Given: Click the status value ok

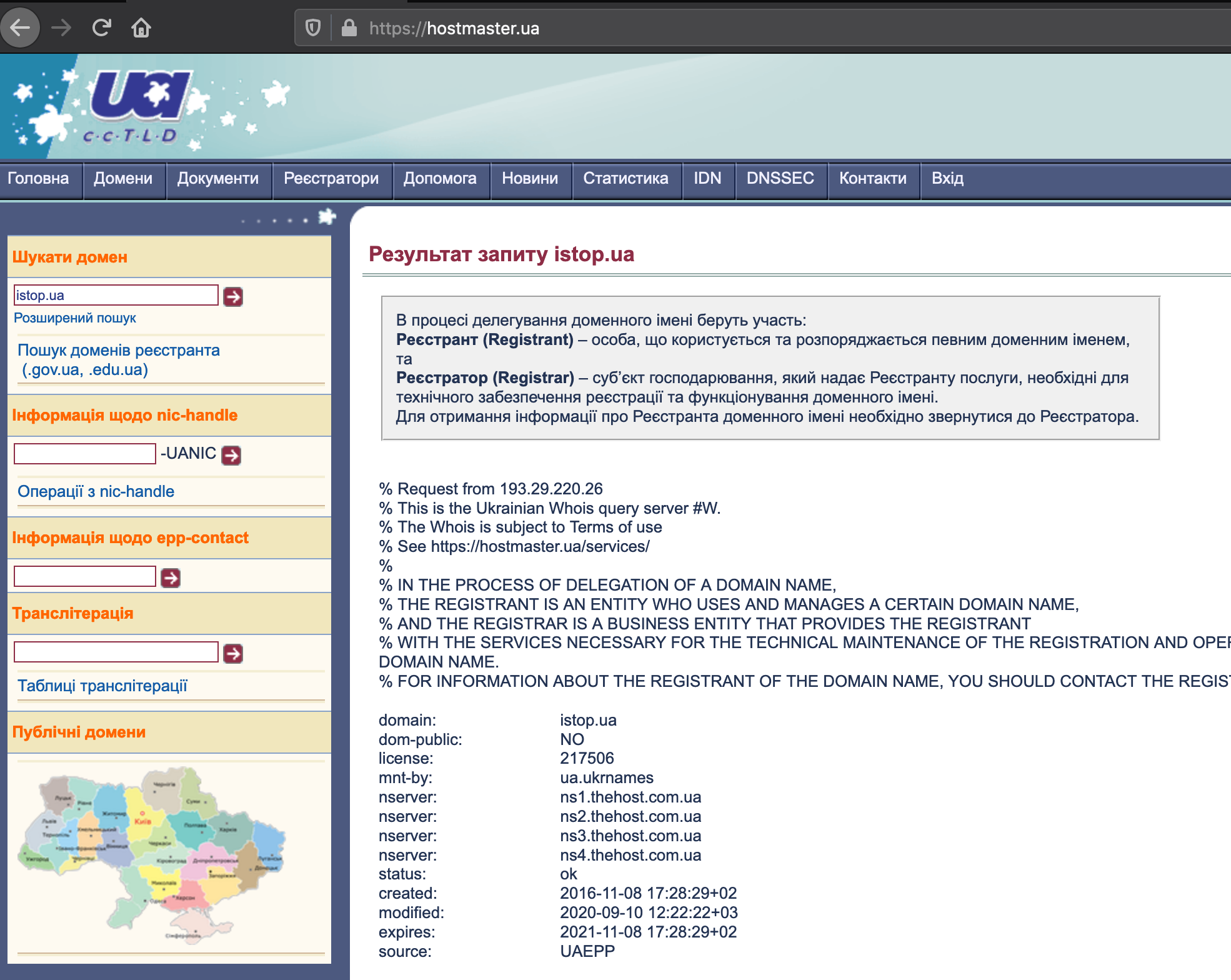Looking at the screenshot, I should [x=569, y=874].
